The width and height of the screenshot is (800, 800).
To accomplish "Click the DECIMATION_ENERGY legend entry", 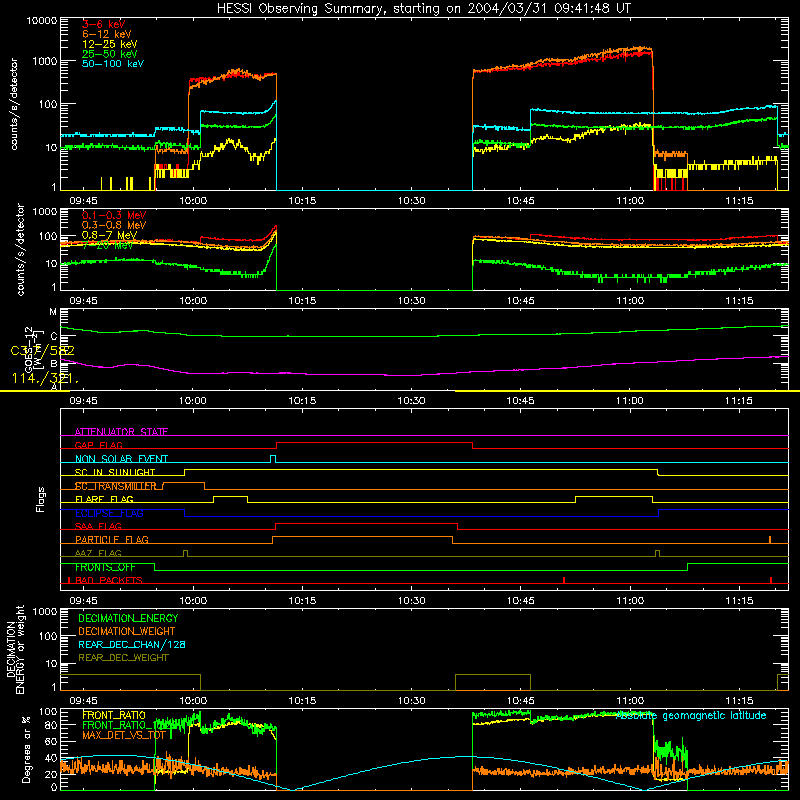I will click(x=128, y=618).
